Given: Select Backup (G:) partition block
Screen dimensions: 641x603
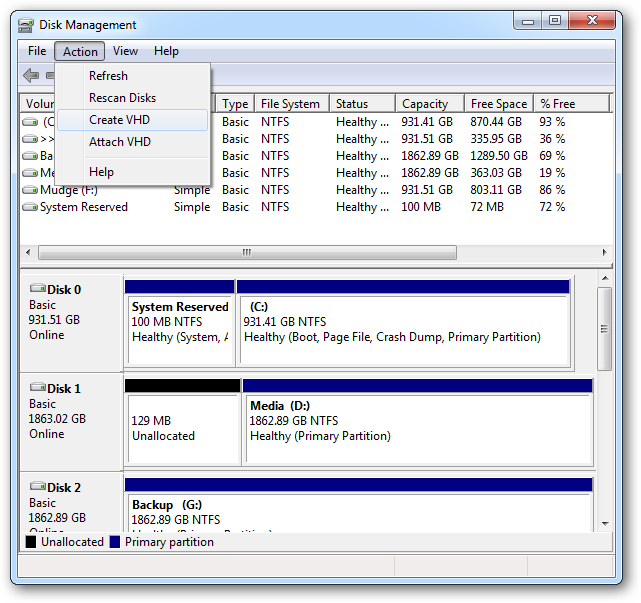Looking at the screenshot, I should pyautogui.click(x=359, y=506).
